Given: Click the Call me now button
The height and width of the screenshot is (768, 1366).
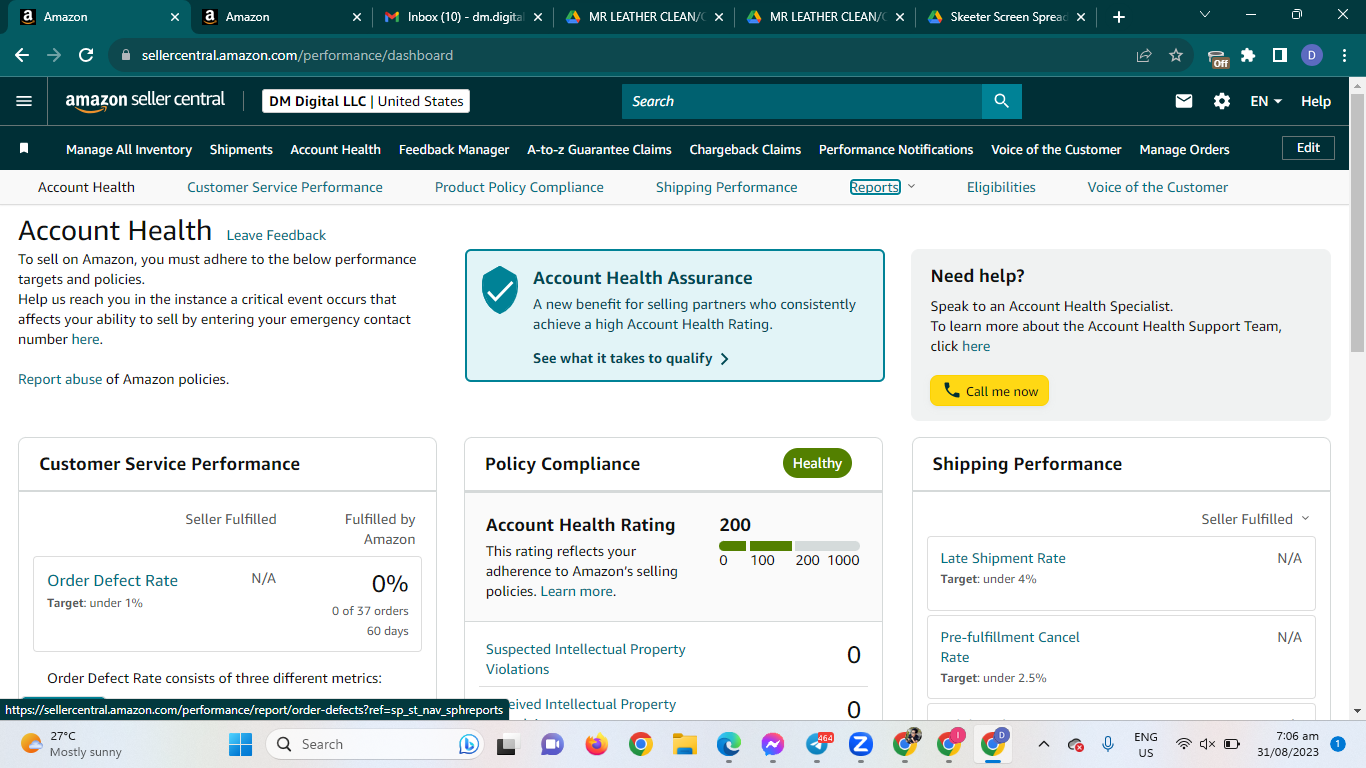Looking at the screenshot, I should pyautogui.click(x=989, y=391).
